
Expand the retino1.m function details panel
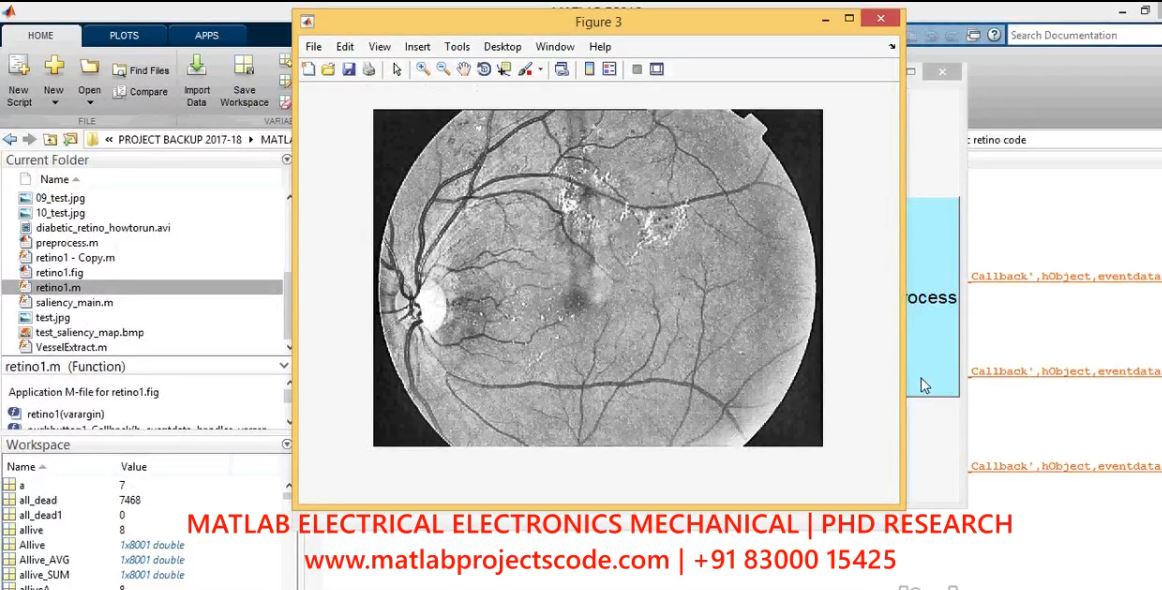point(284,367)
